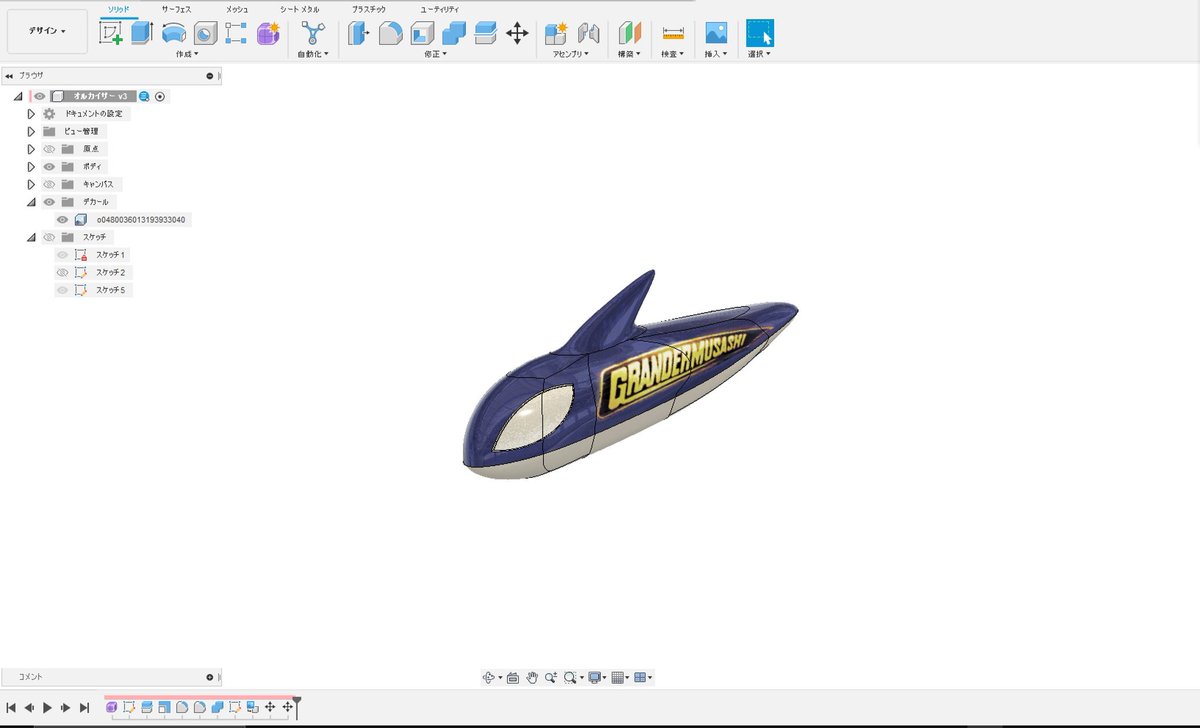This screenshot has height=728, width=1200.
Task: Jump to the timeline beginning
Action: (10, 707)
